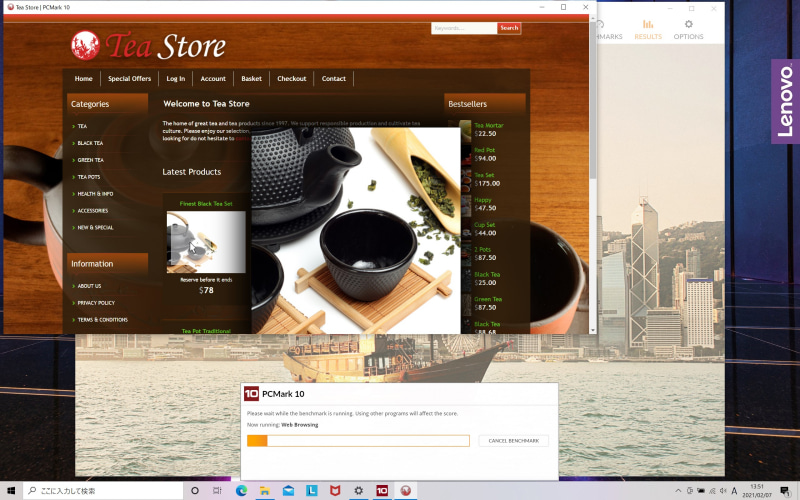Screen dimensions: 800x500
Task: Open the Results bar chart icon in PCMark
Action: point(648,24)
